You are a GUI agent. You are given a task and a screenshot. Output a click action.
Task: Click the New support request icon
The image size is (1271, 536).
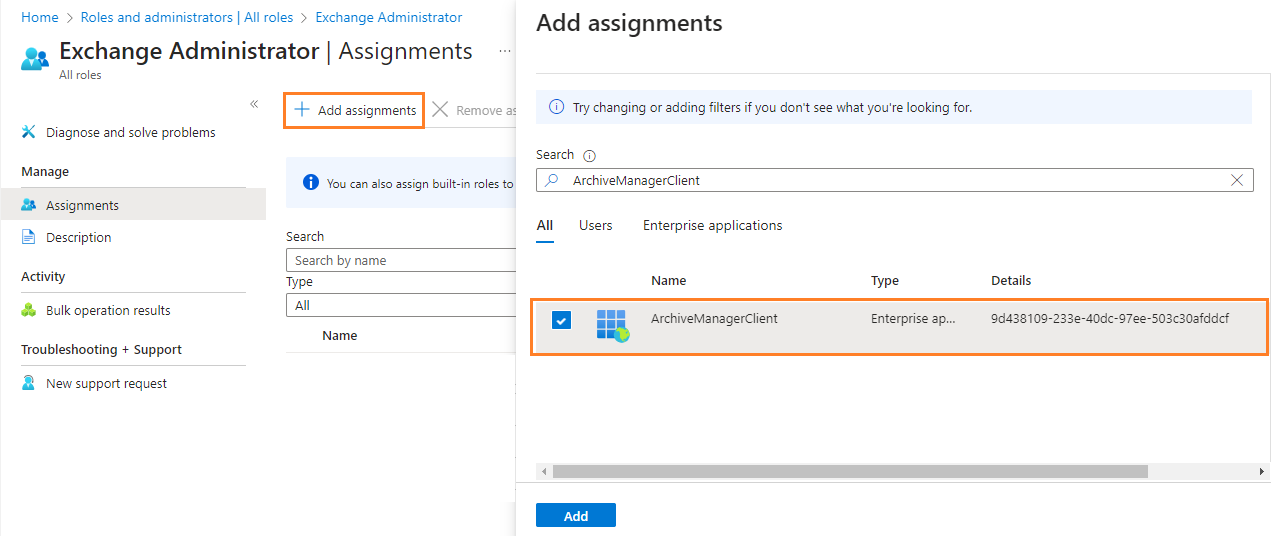(x=29, y=383)
